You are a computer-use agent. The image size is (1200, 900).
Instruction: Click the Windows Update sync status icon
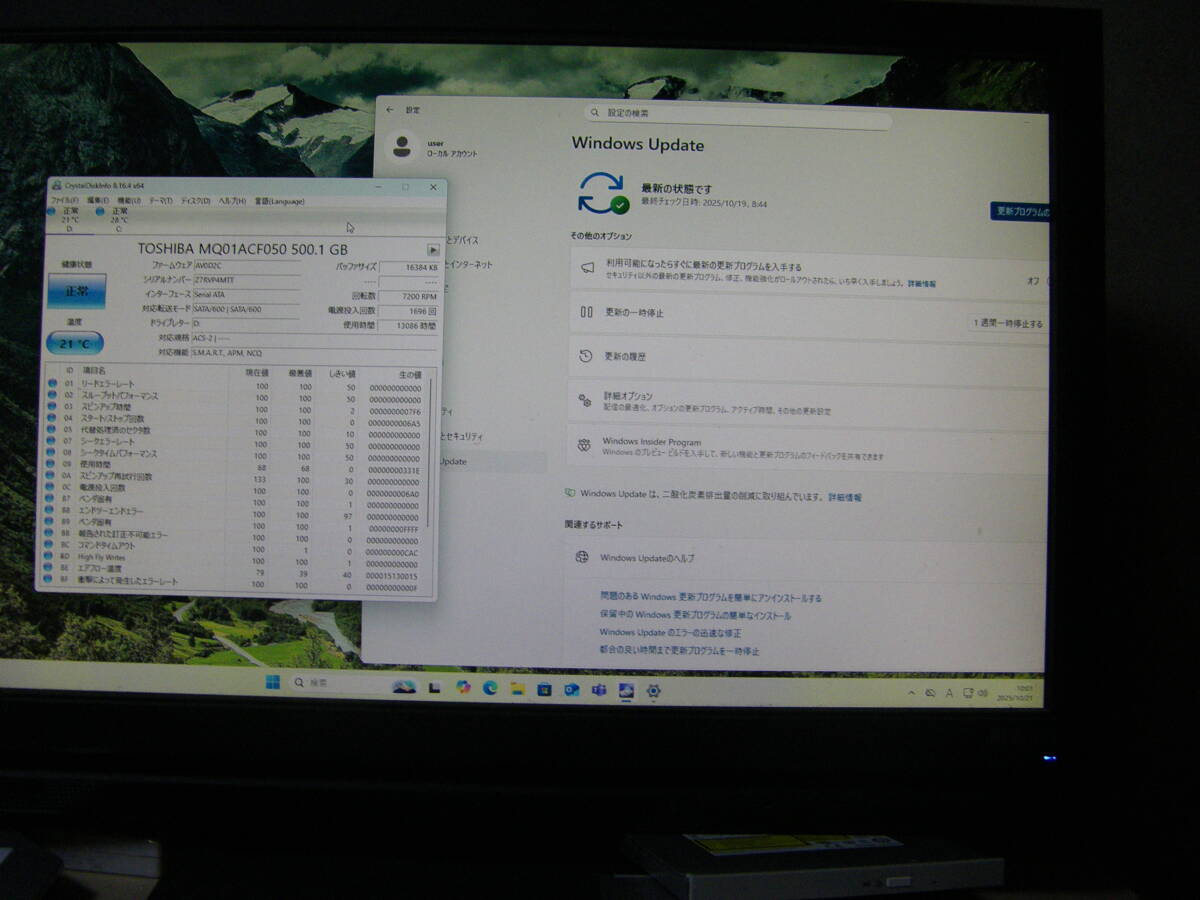(x=603, y=192)
